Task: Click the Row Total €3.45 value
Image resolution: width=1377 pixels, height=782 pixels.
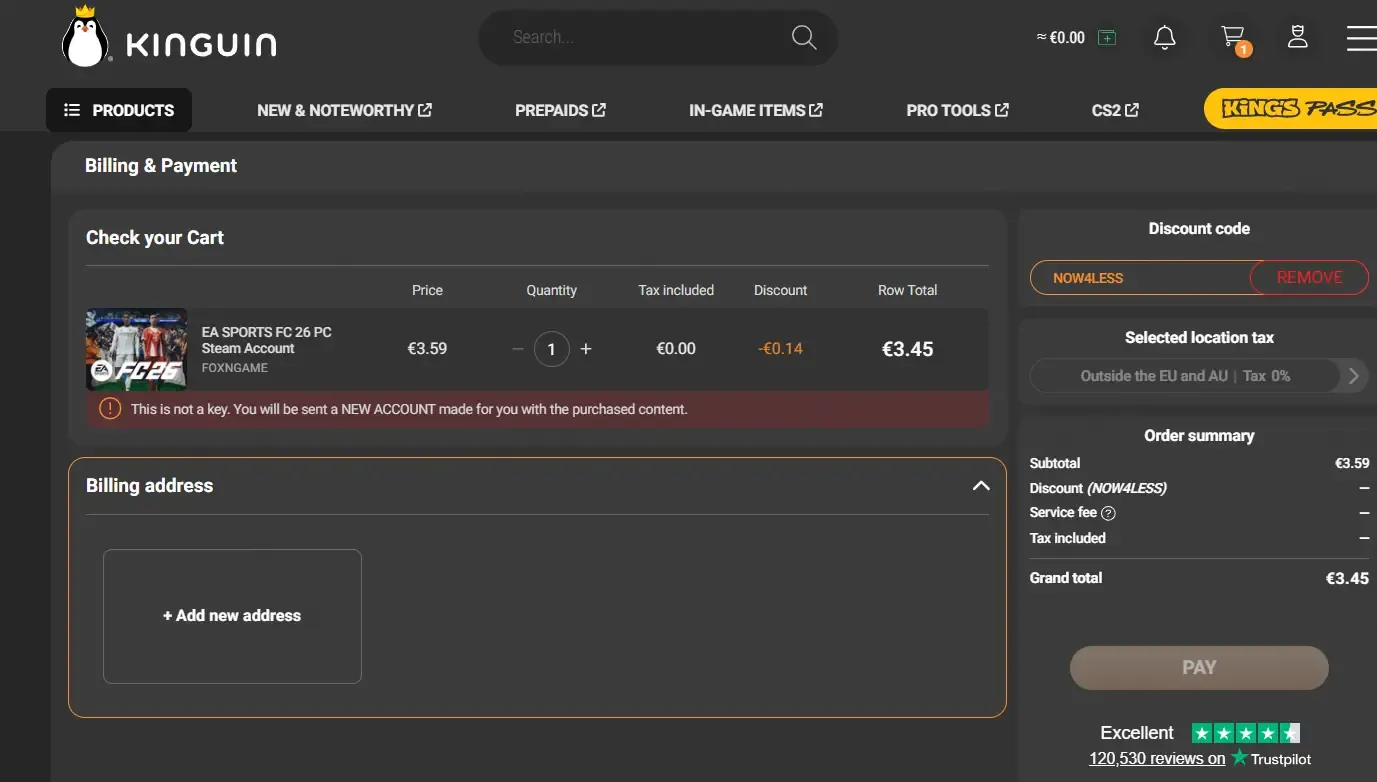Action: pyautogui.click(x=908, y=349)
